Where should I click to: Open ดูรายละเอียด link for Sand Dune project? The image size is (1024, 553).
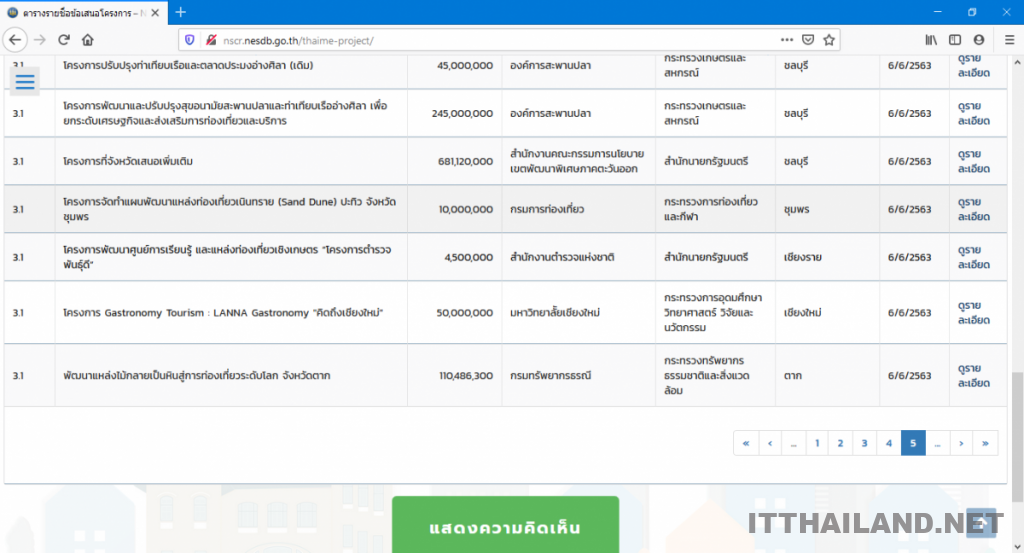(x=973, y=209)
